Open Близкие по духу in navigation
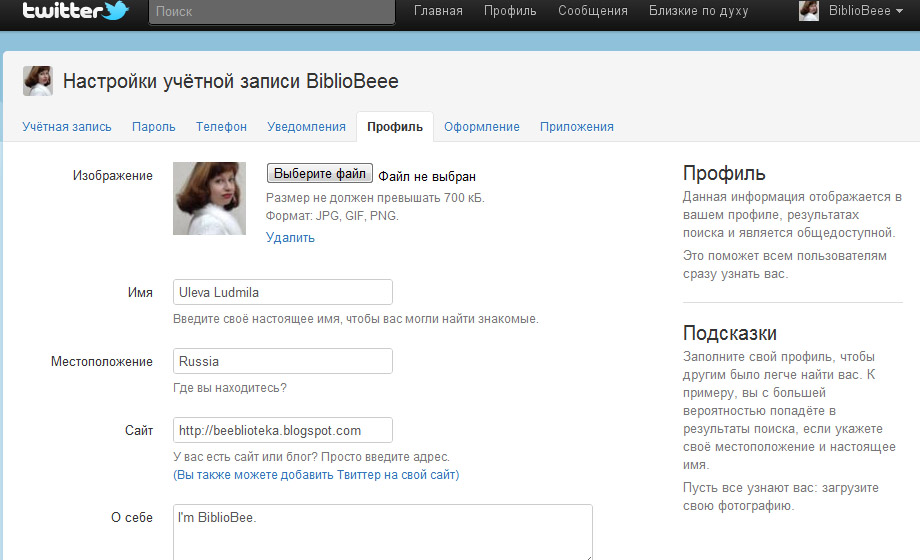 [x=698, y=11]
